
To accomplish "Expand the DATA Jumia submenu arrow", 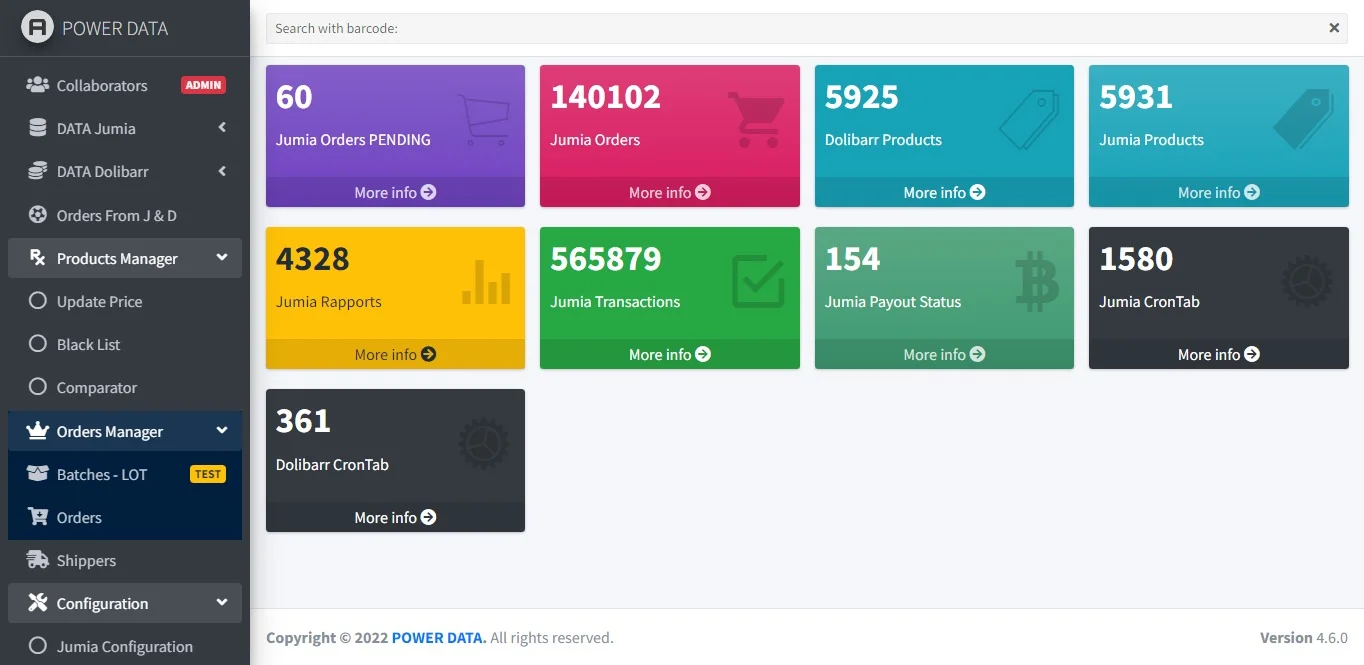I will (x=222, y=128).
